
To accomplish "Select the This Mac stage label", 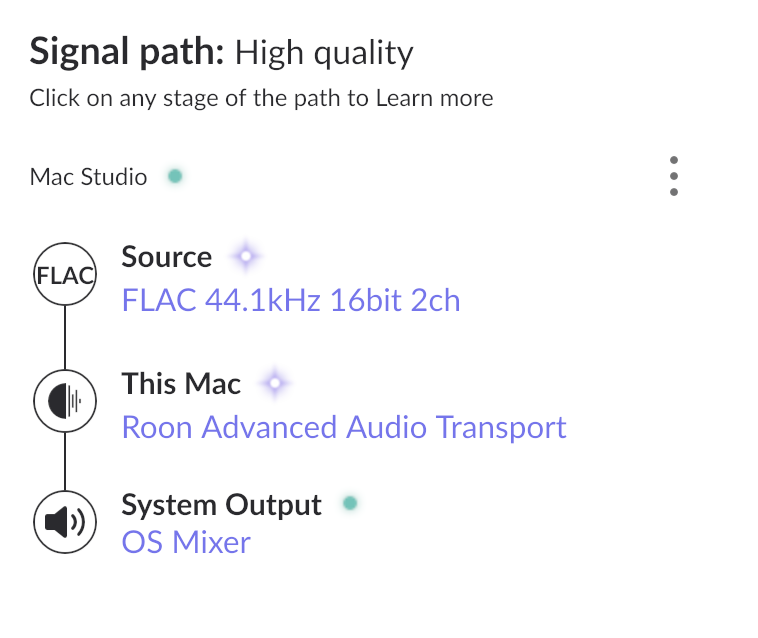I will (x=181, y=383).
